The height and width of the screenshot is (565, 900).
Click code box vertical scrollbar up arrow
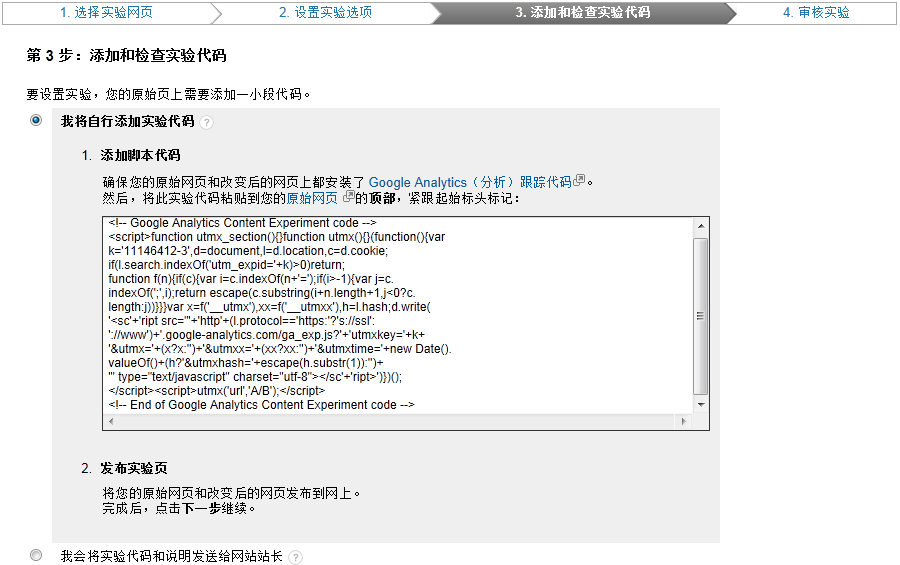tap(701, 224)
